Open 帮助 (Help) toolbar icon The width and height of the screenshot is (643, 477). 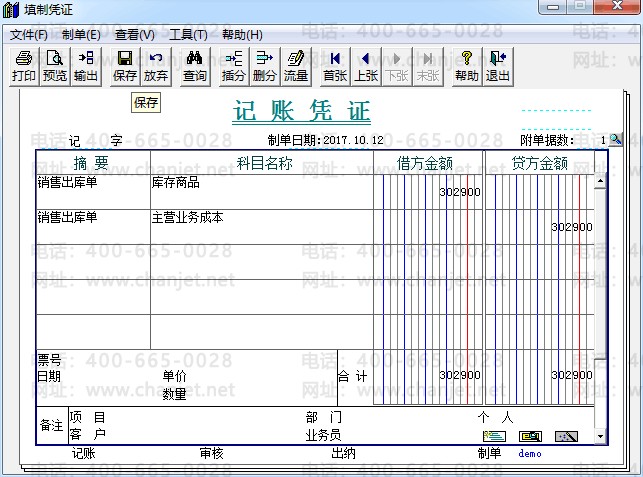466,66
